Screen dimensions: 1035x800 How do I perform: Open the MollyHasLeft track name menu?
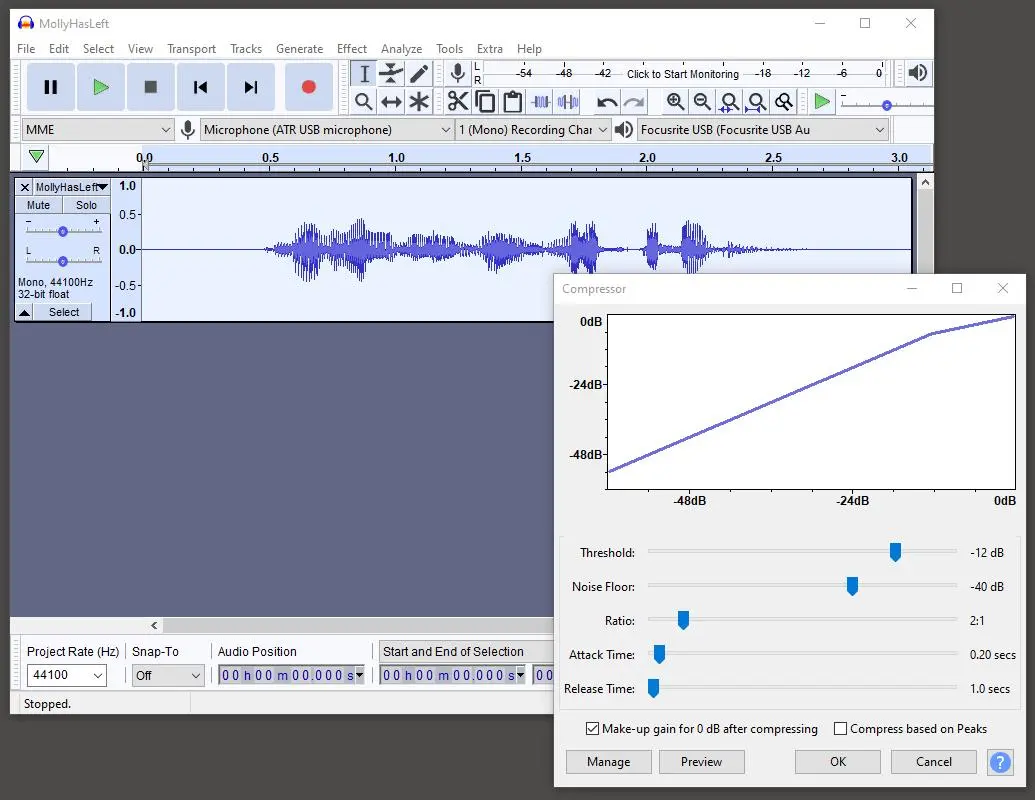click(71, 187)
